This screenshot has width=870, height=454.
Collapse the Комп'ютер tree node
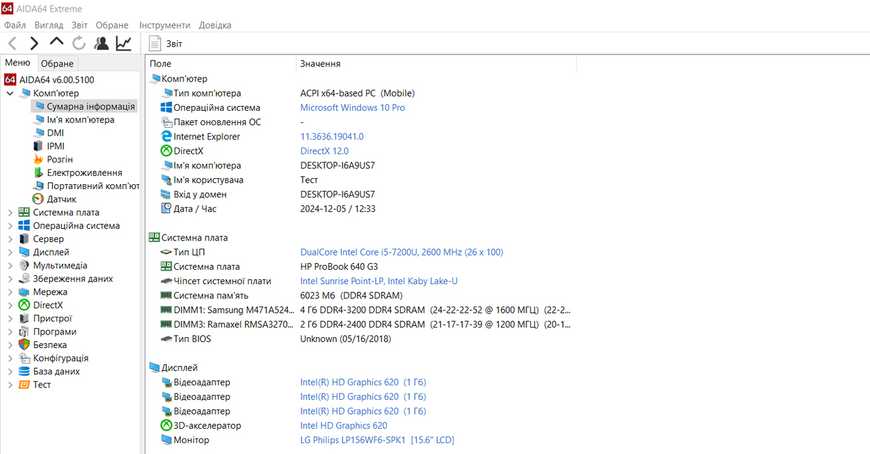click(10, 93)
